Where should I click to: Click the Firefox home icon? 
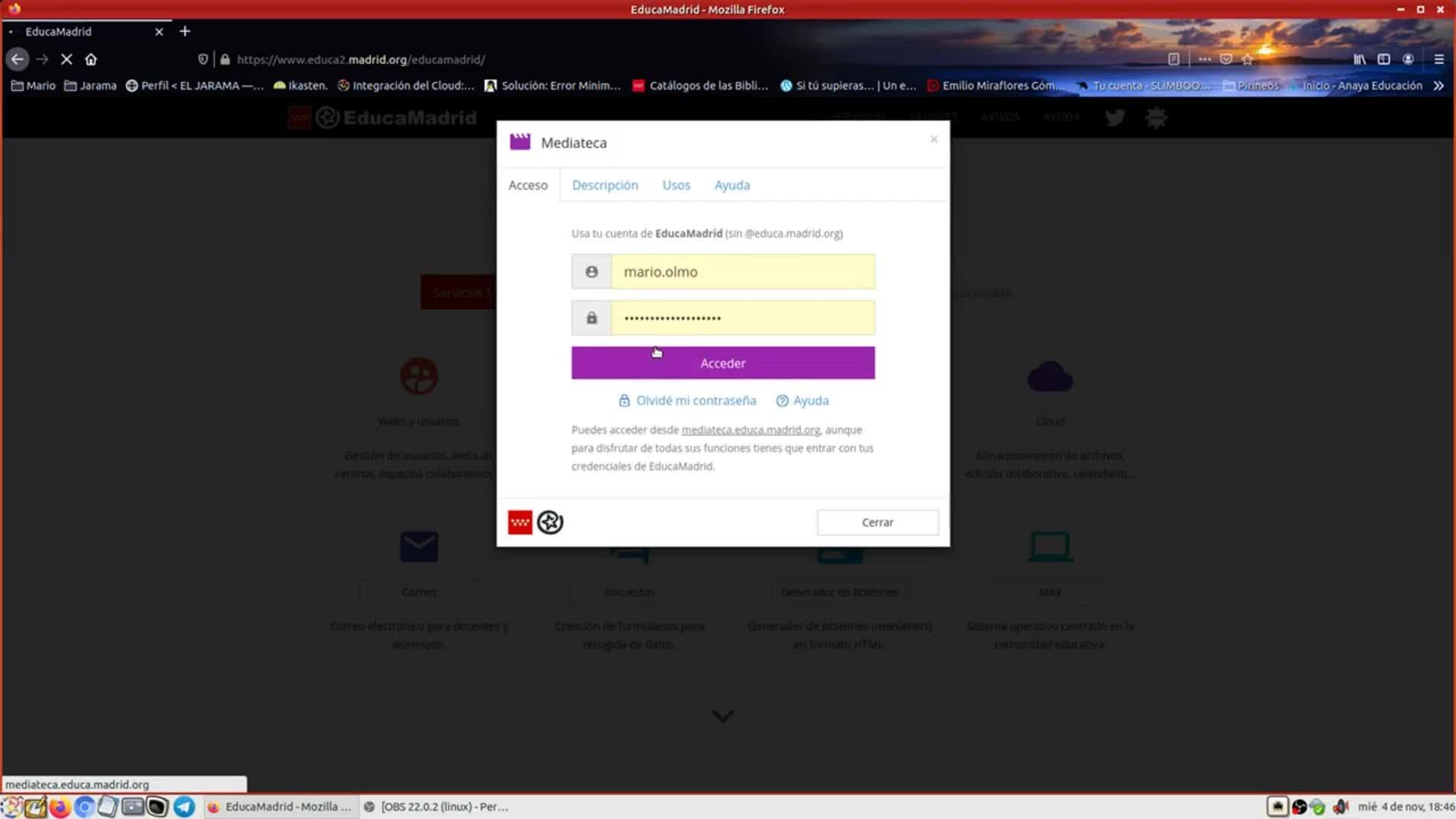pyautogui.click(x=91, y=59)
